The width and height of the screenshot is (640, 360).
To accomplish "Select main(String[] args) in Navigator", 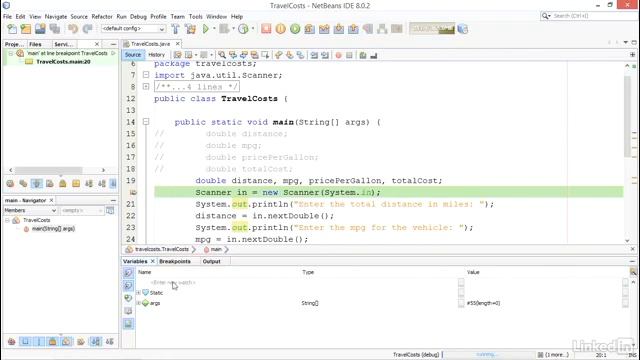I will pyautogui.click(x=53, y=229).
